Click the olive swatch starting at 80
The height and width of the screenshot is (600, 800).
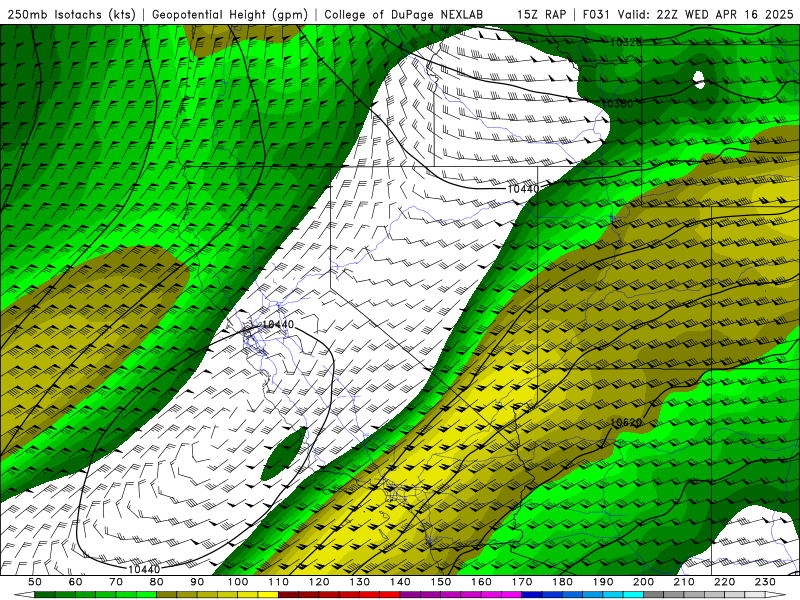point(167,595)
